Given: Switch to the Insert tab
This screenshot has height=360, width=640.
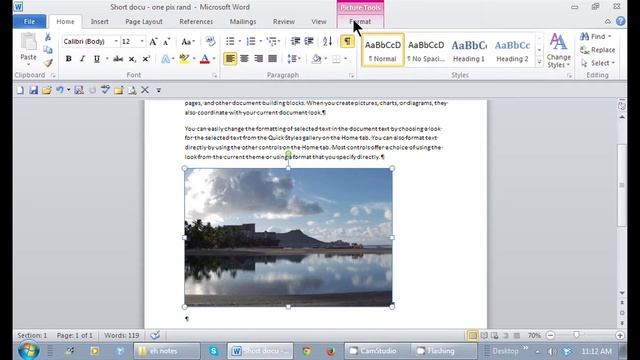Looking at the screenshot, I should (x=100, y=22).
